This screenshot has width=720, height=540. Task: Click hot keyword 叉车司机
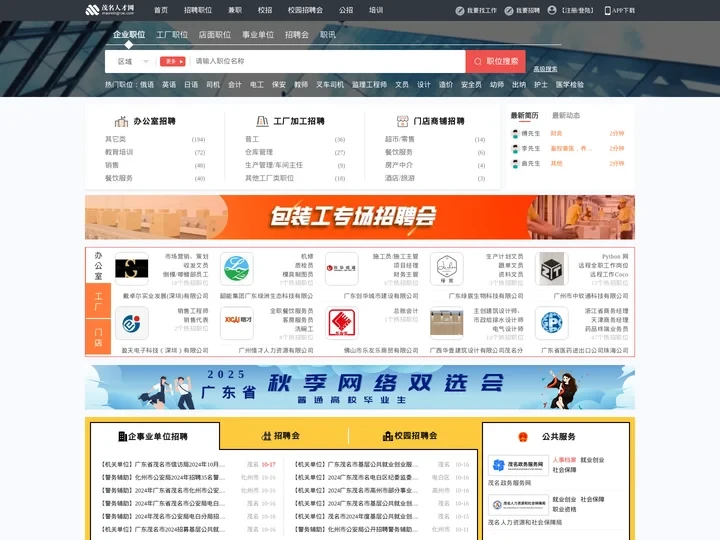330,84
